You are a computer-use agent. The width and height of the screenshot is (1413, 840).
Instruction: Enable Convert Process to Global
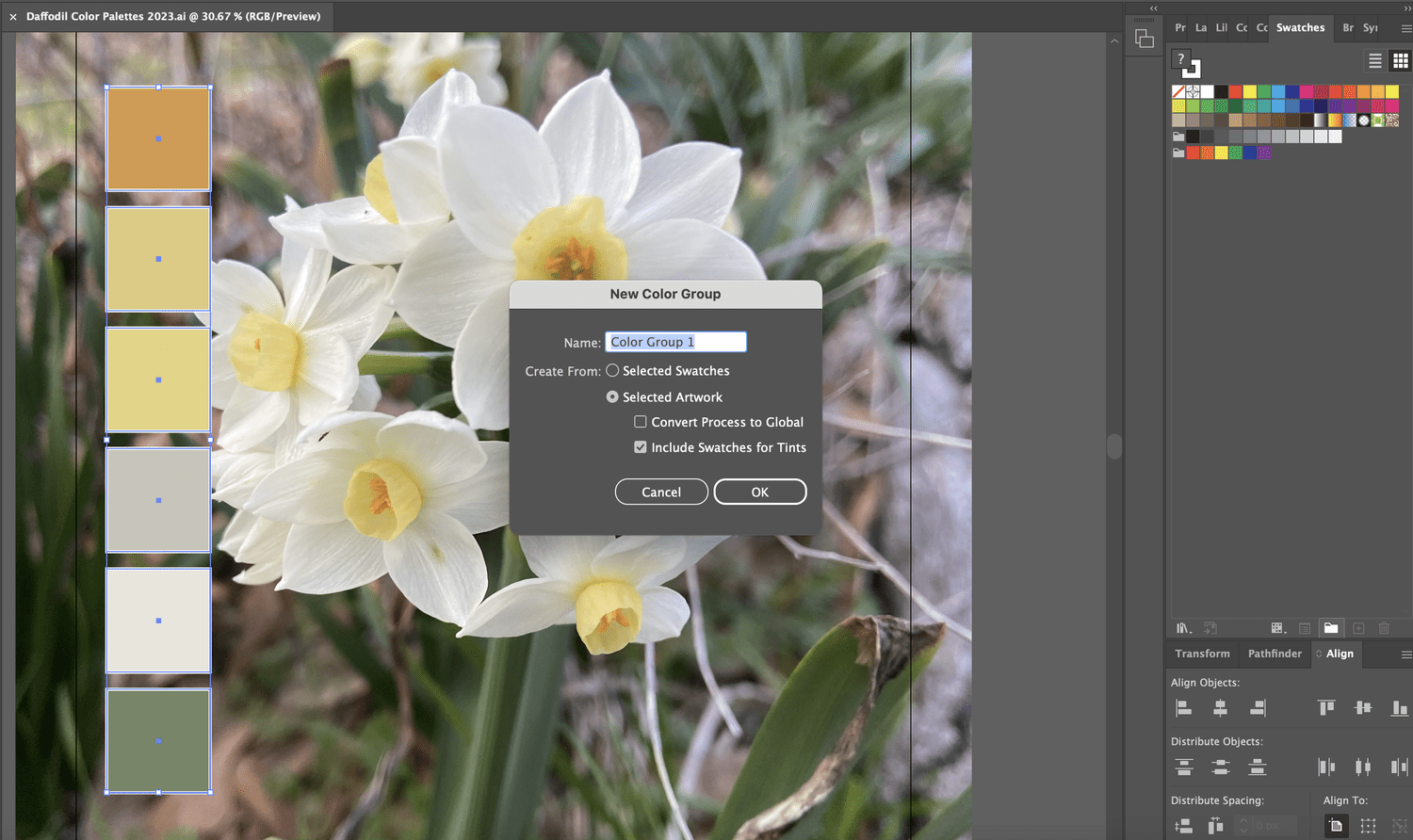pyautogui.click(x=641, y=421)
